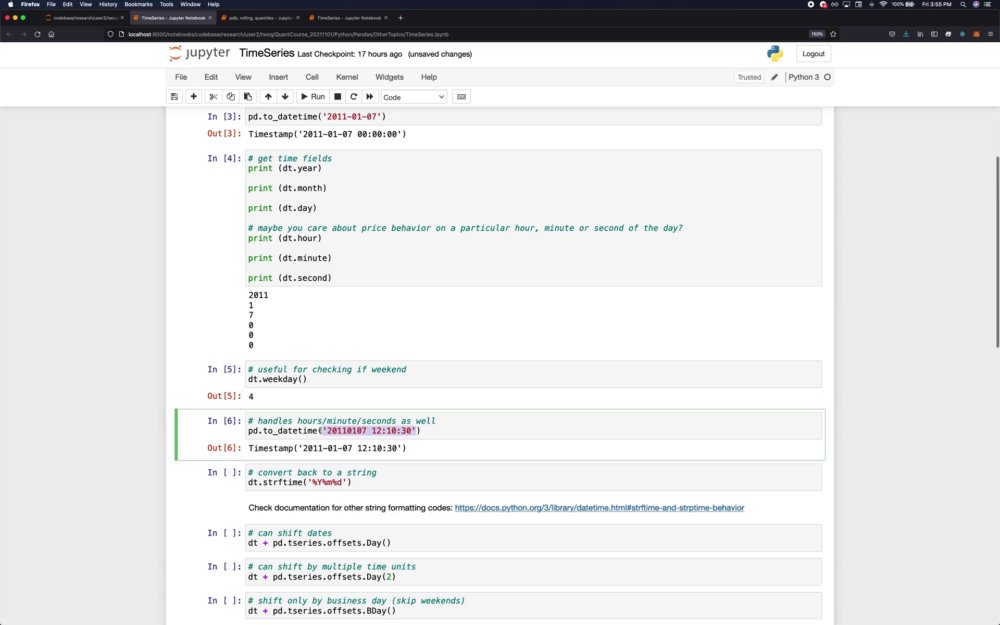Image resolution: width=1000 pixels, height=625 pixels.
Task: Open a new browser tab with plus
Action: [x=401, y=18]
